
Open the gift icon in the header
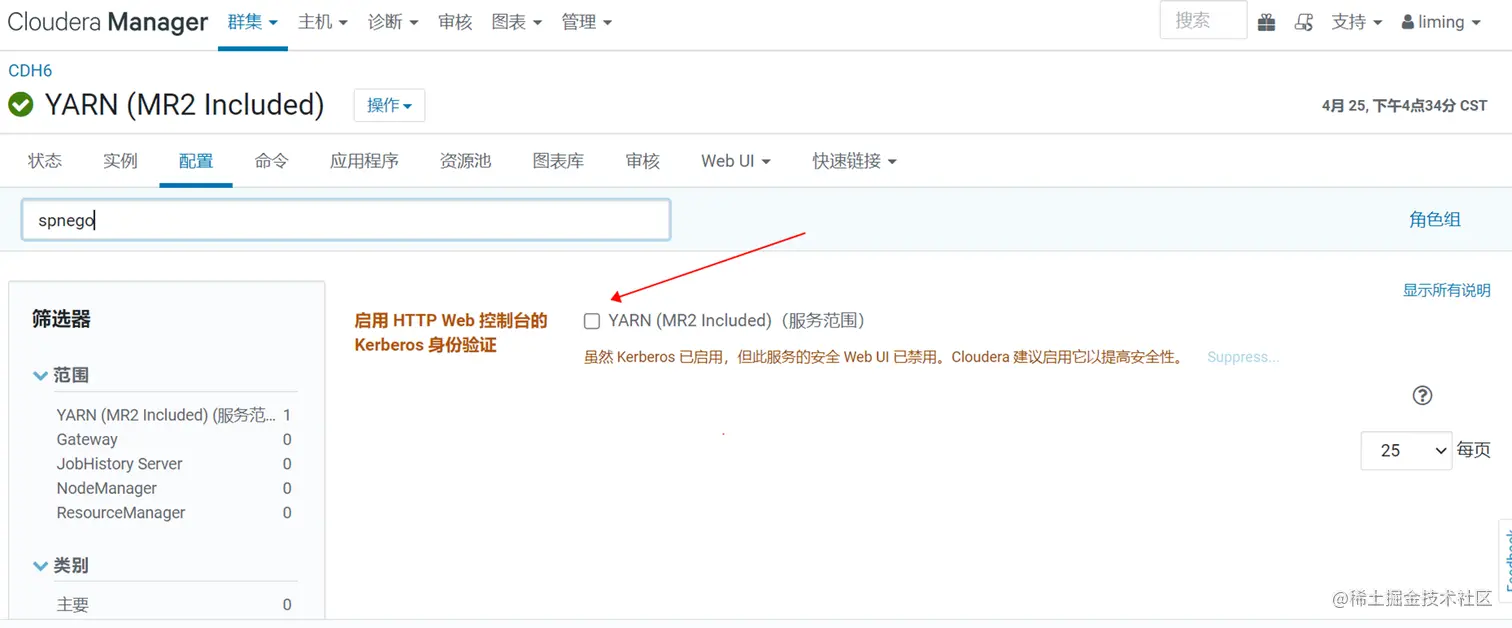click(1266, 22)
